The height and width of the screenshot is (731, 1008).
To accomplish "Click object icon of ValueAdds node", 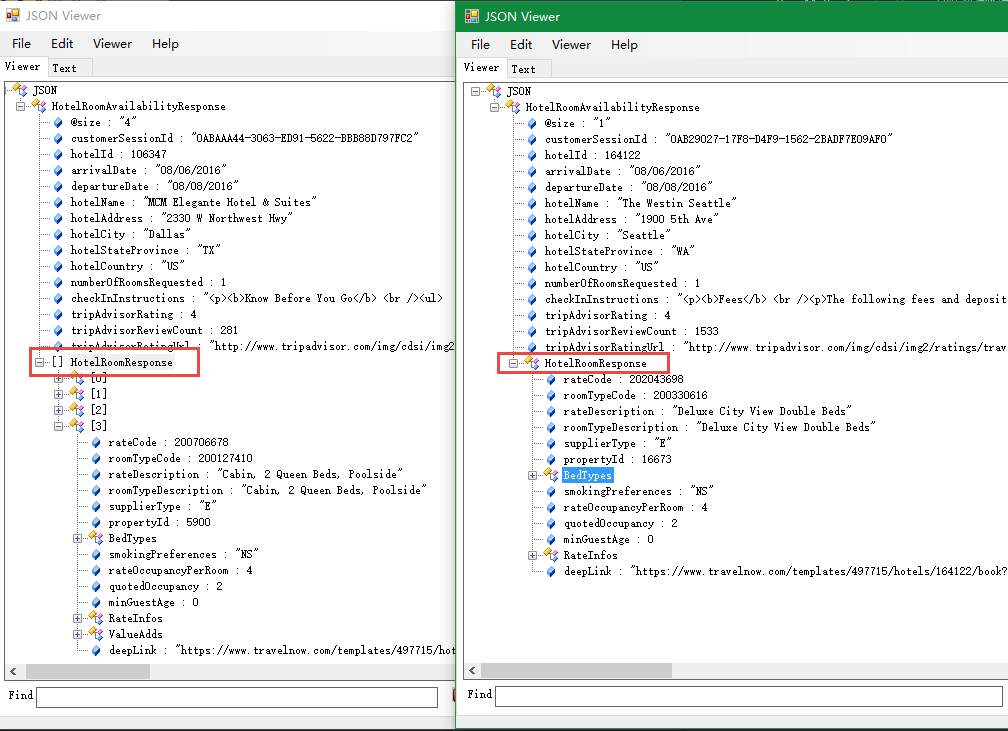I will 96,633.
